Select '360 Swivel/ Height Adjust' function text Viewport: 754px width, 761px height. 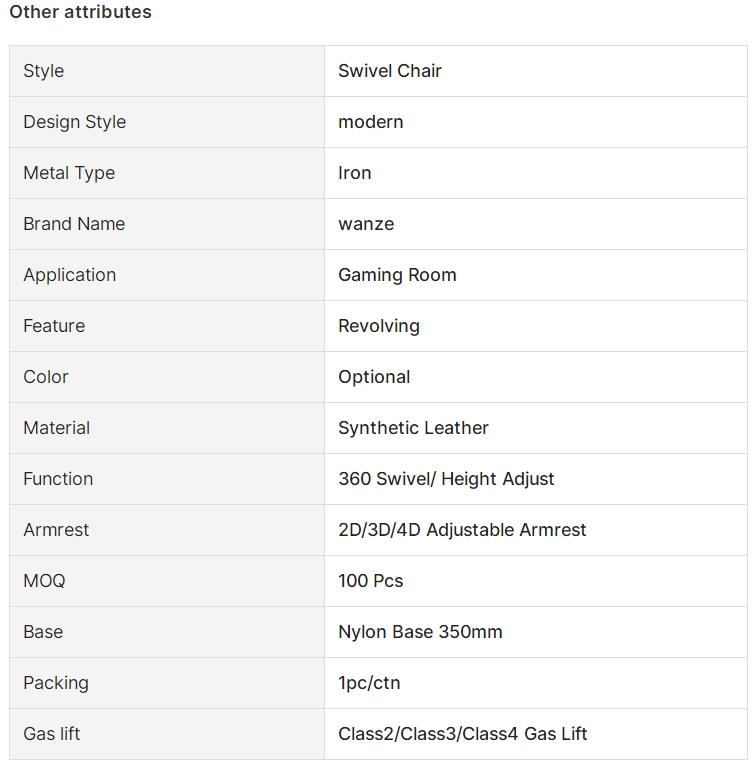(x=446, y=479)
